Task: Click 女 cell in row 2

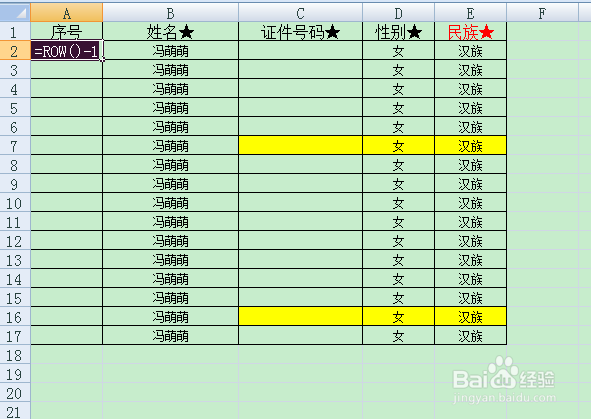Action: 398,50
